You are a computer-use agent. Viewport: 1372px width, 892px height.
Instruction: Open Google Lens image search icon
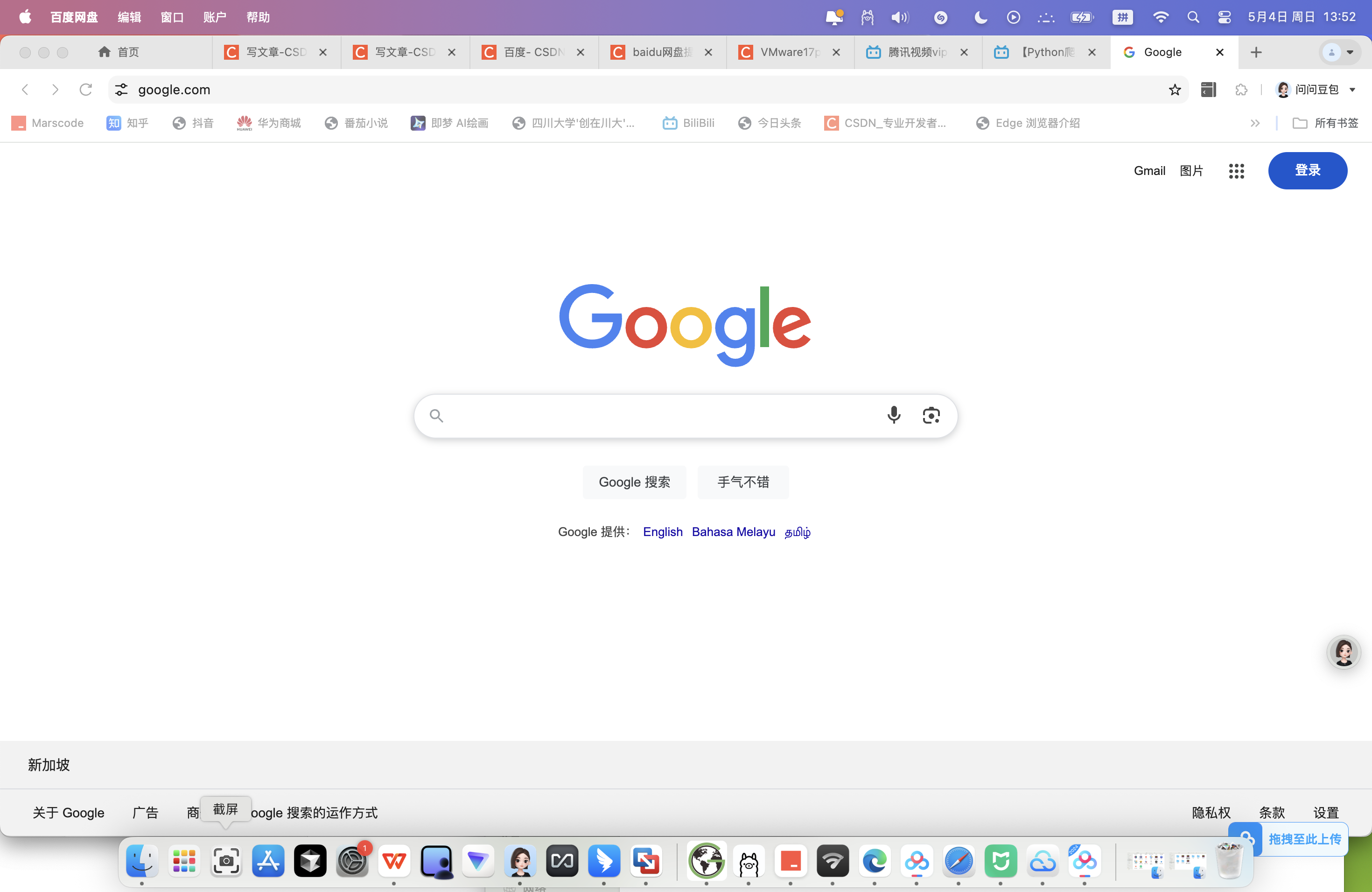pos(931,416)
